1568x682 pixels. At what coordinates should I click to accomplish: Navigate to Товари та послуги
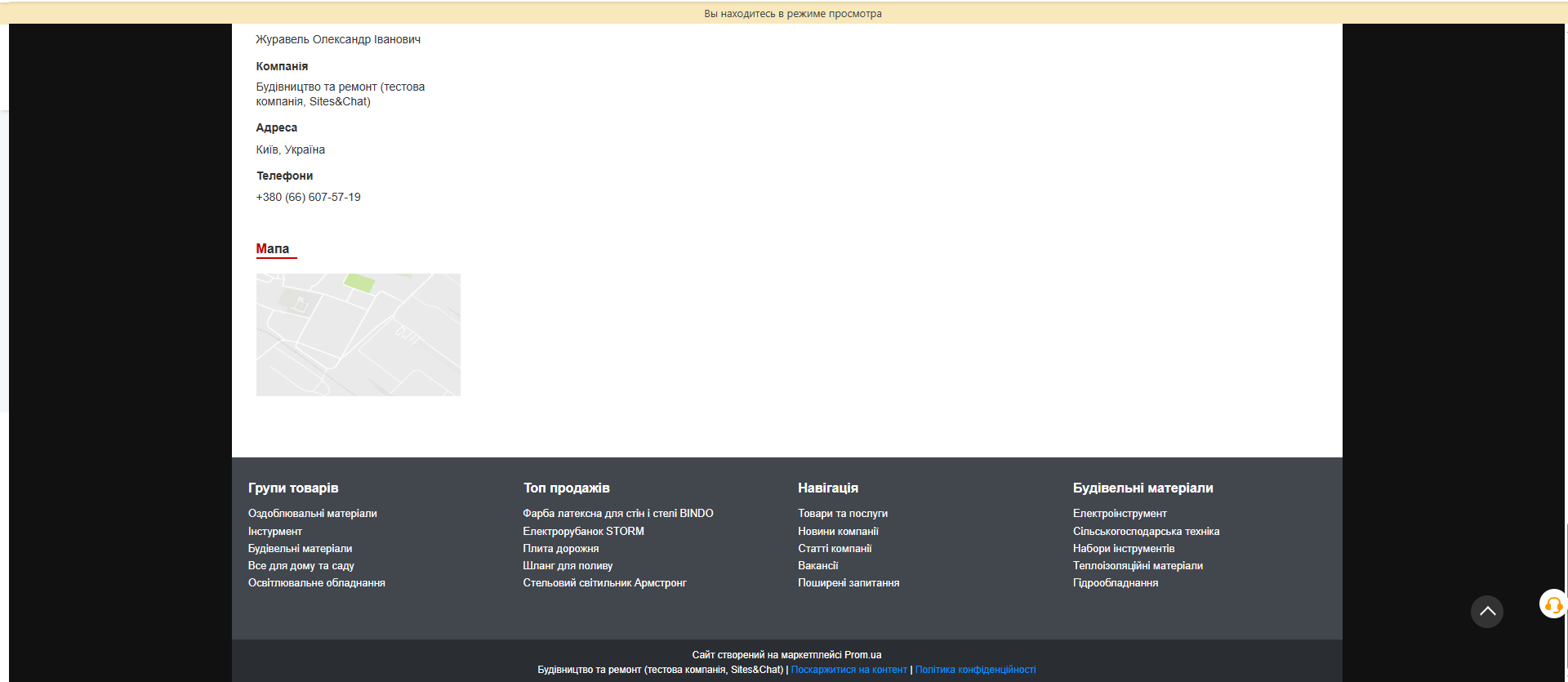842,514
